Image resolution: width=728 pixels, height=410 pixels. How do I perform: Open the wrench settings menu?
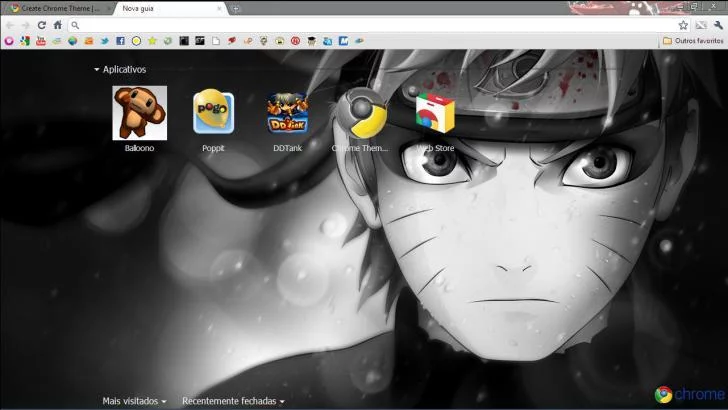coord(718,25)
